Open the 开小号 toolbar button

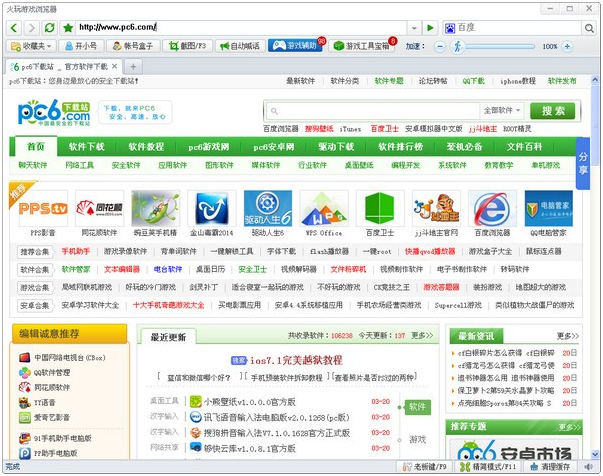pyautogui.click(x=81, y=46)
